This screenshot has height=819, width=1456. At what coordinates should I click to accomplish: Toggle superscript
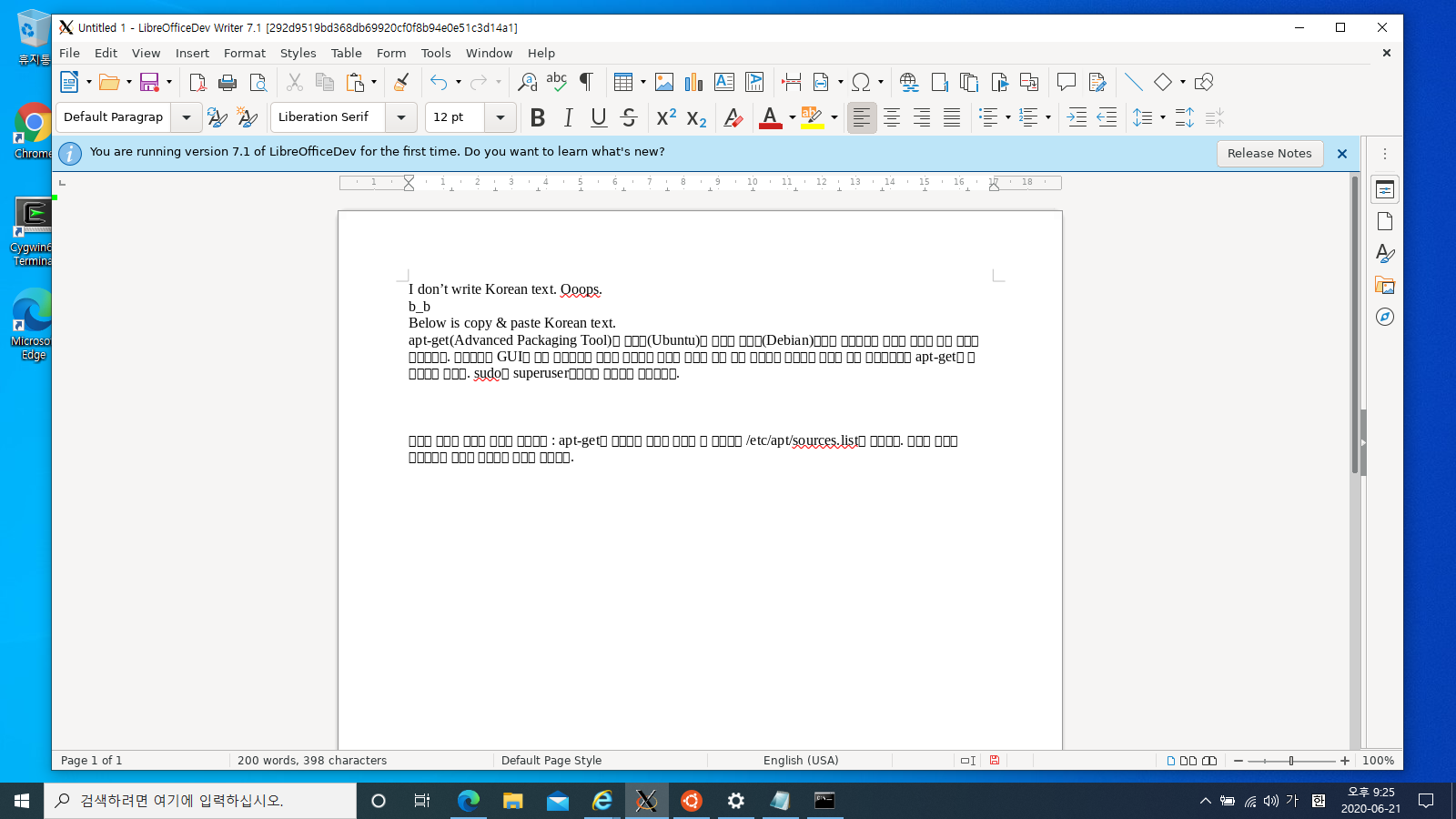tap(666, 117)
